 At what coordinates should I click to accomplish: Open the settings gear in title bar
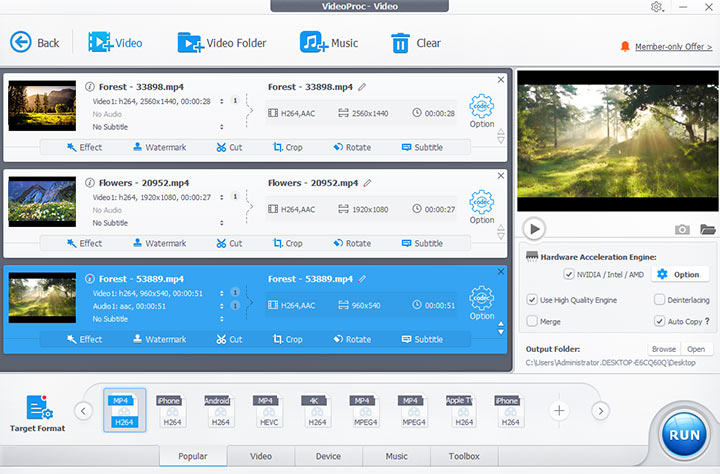coord(657,7)
